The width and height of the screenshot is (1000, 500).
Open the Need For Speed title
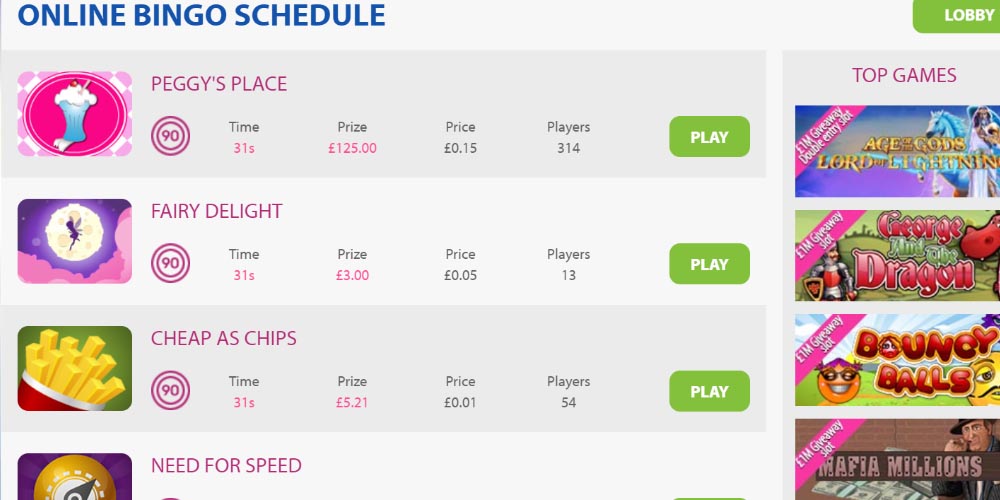click(226, 465)
